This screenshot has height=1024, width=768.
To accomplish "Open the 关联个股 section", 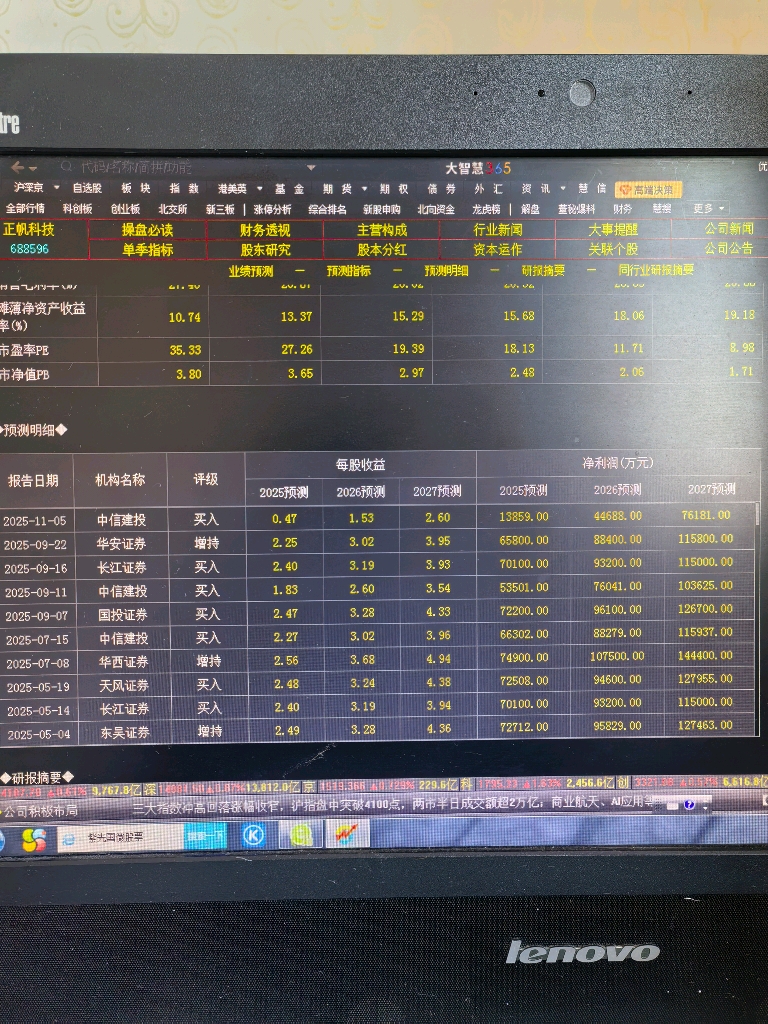I will [x=613, y=249].
